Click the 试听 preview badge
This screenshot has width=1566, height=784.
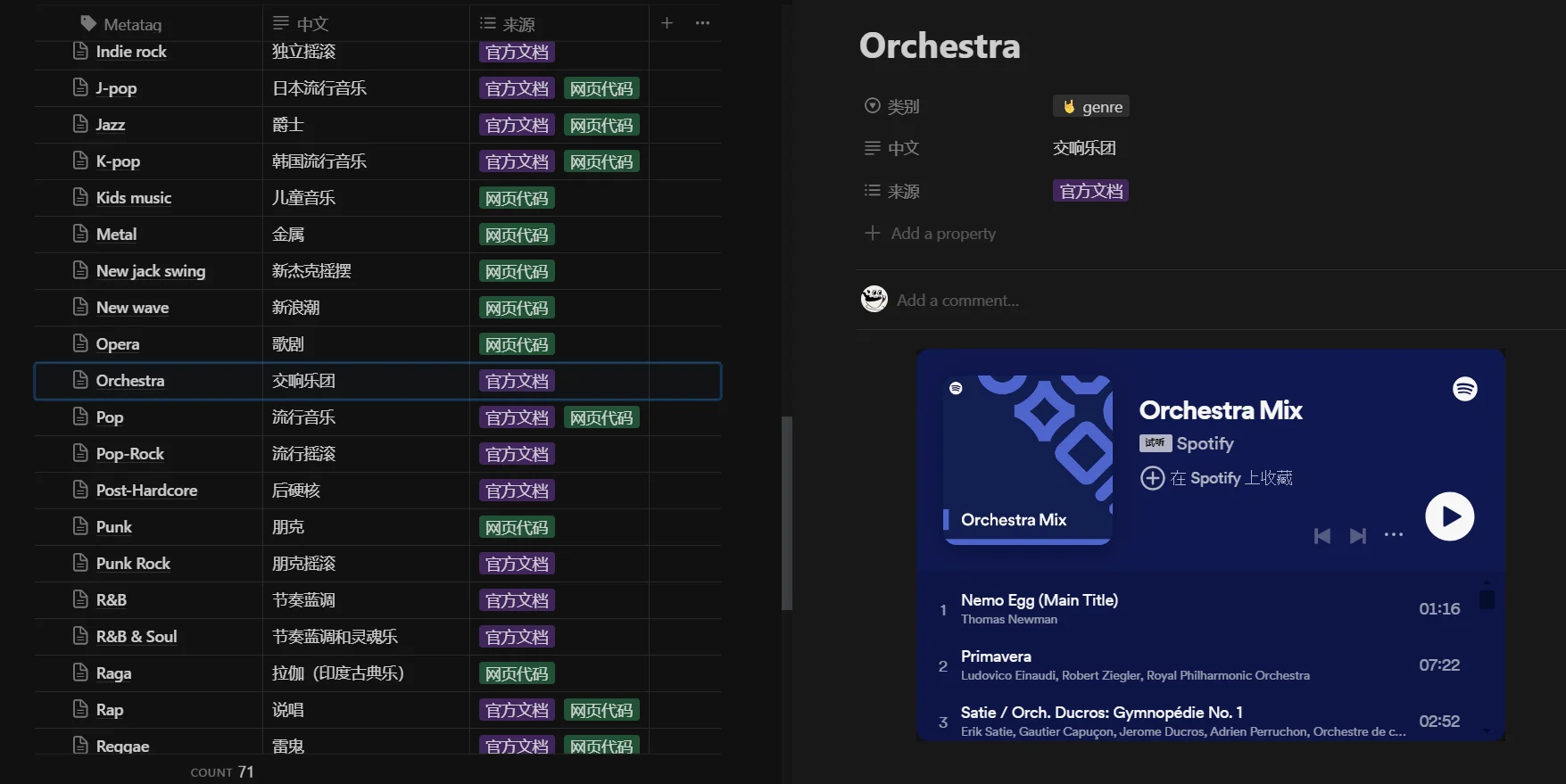click(x=1155, y=442)
